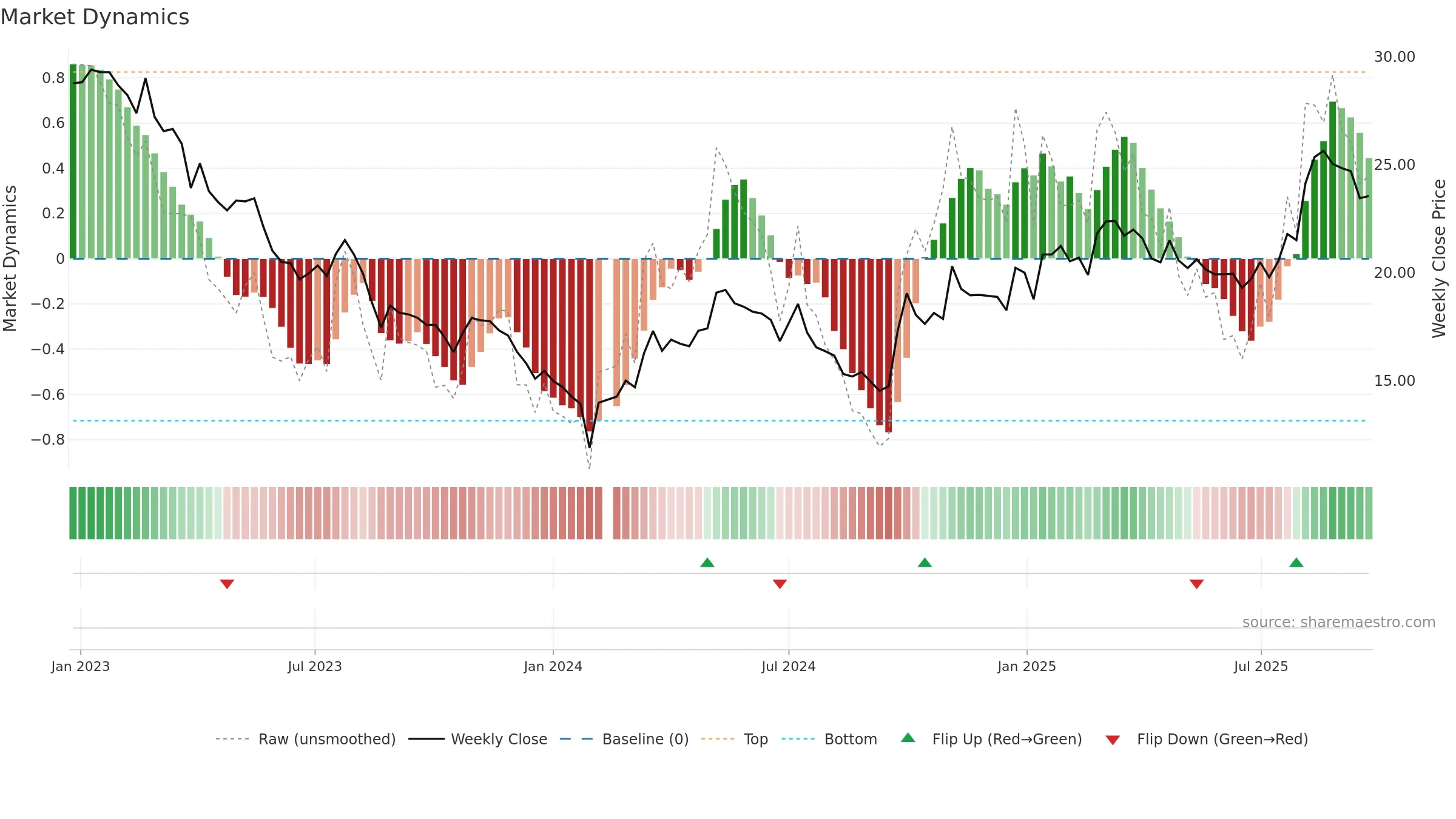Toggle Baseline (0) legend entry
This screenshot has height=819, width=1456.
[x=624, y=739]
